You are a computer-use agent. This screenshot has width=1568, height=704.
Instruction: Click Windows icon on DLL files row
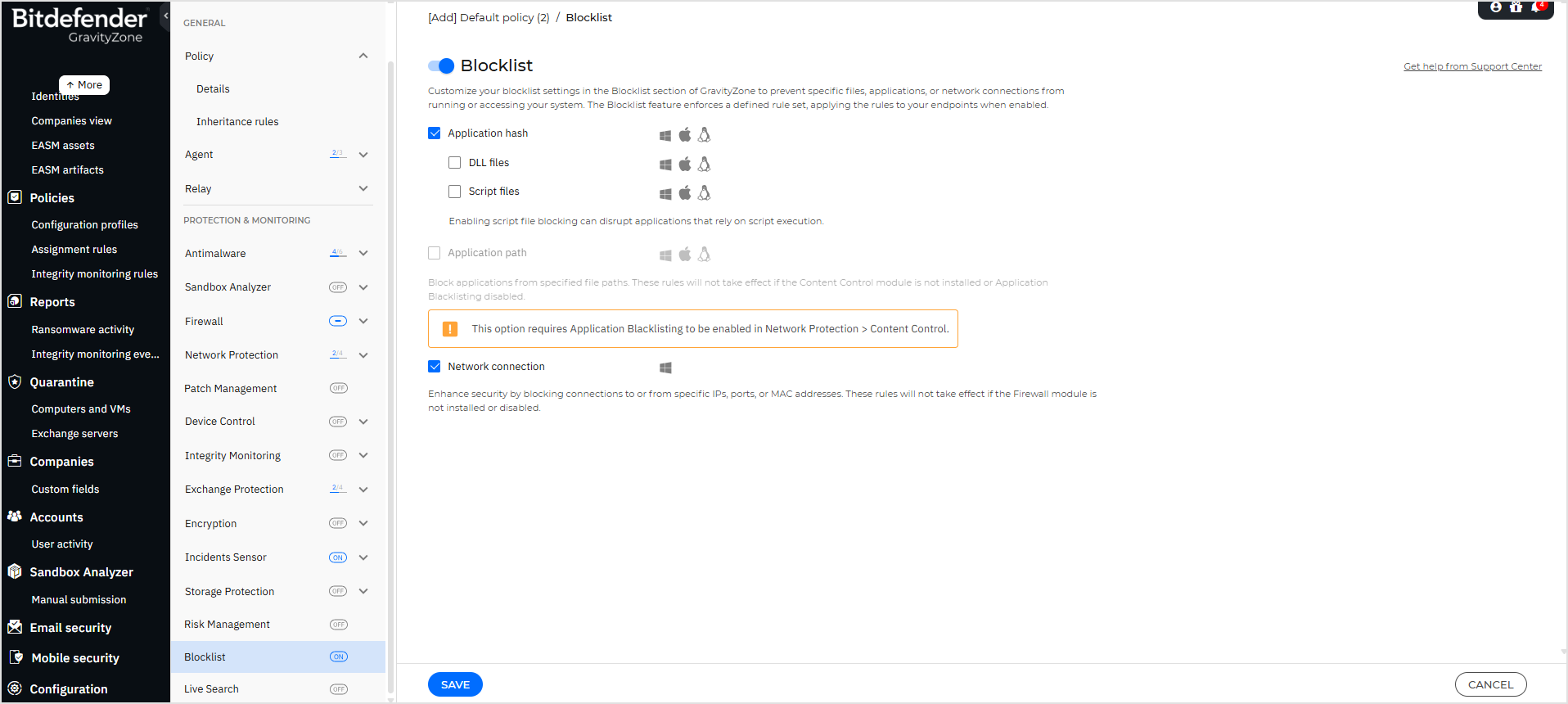click(665, 165)
